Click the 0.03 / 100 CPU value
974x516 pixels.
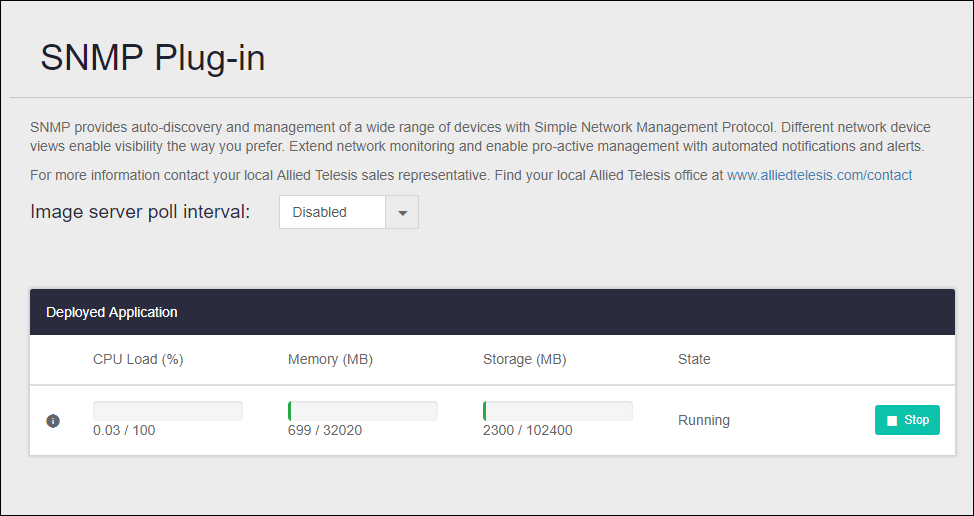tap(124, 431)
